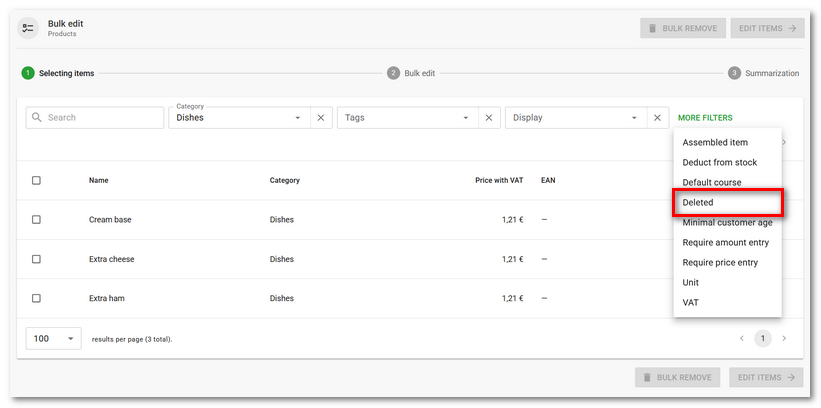The image size is (821, 408).
Task: Clear the Tags filter with X icon
Action: pyautogui.click(x=489, y=118)
